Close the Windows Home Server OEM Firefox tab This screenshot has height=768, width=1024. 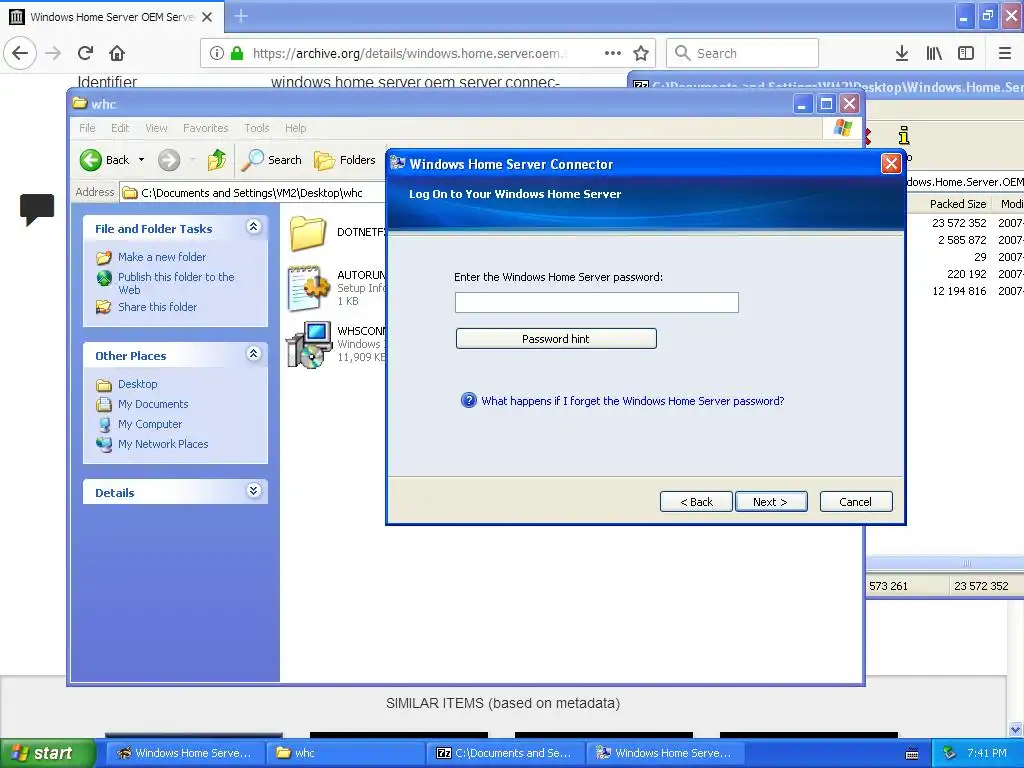pyautogui.click(x=207, y=16)
